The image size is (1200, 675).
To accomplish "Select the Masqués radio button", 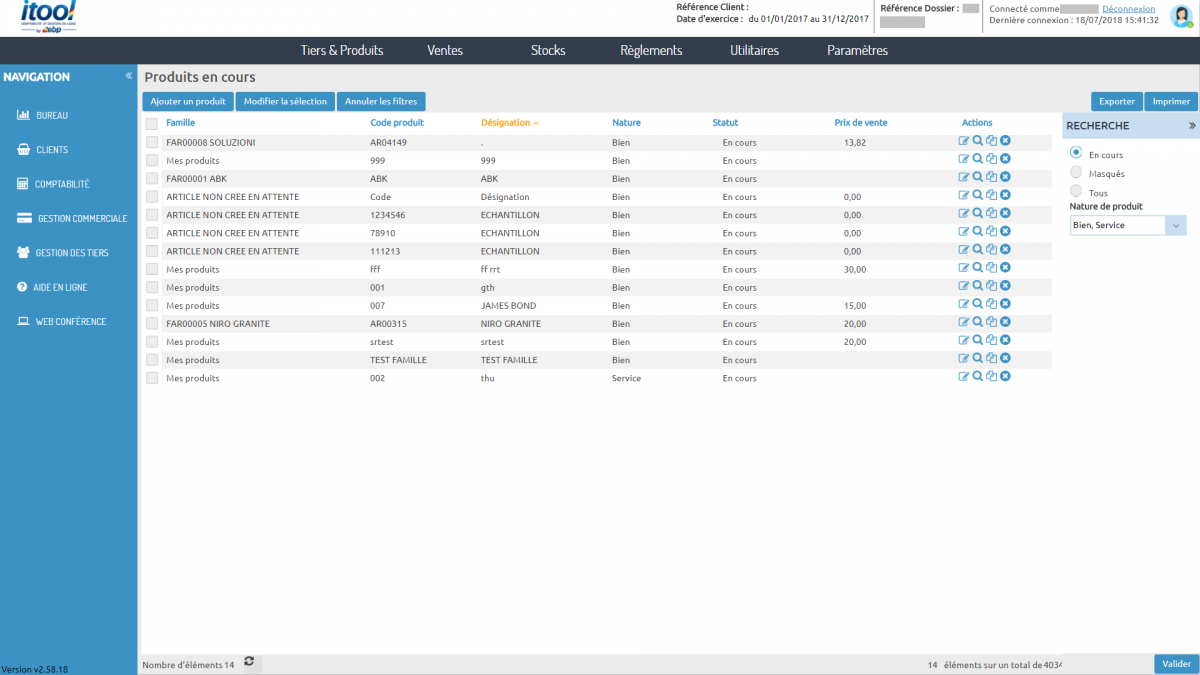I will [x=1076, y=173].
